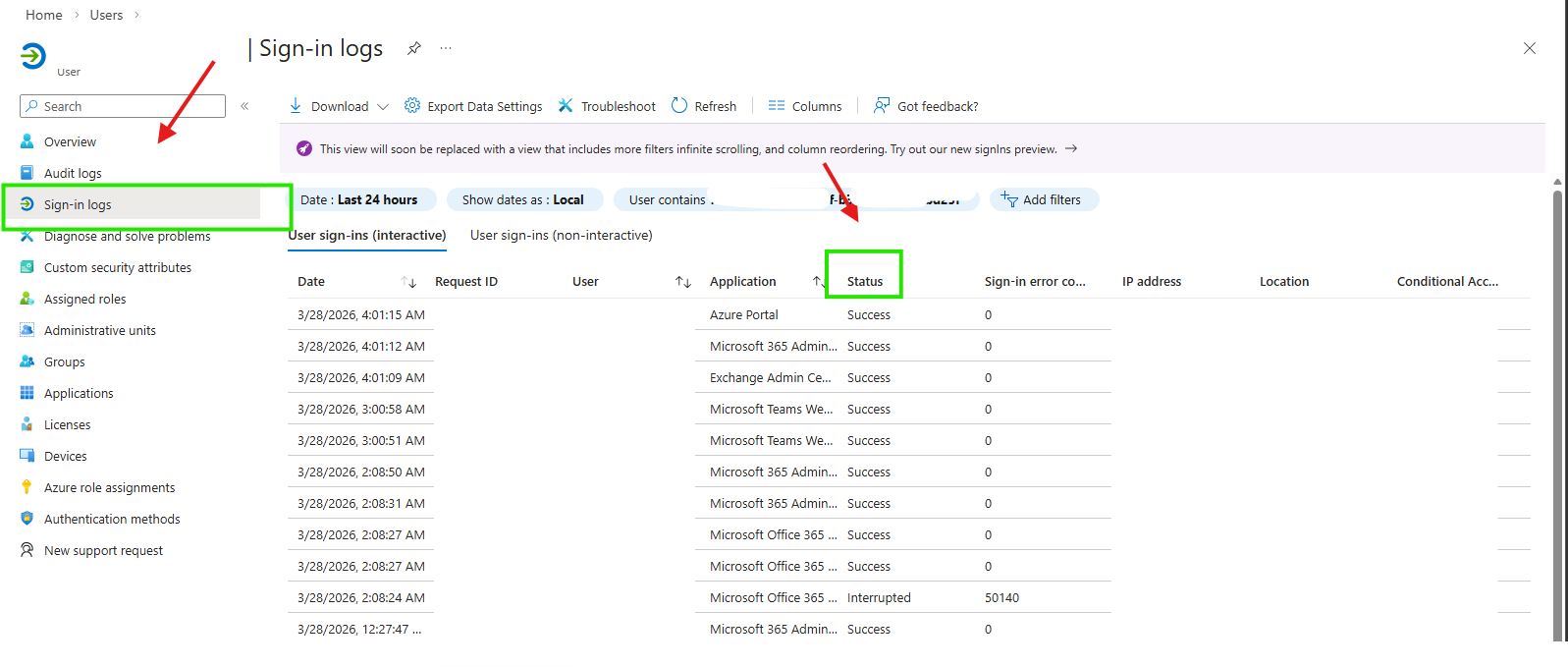Click the Users breadcrumb link
This screenshot has height=667, width=1568.
click(x=106, y=15)
